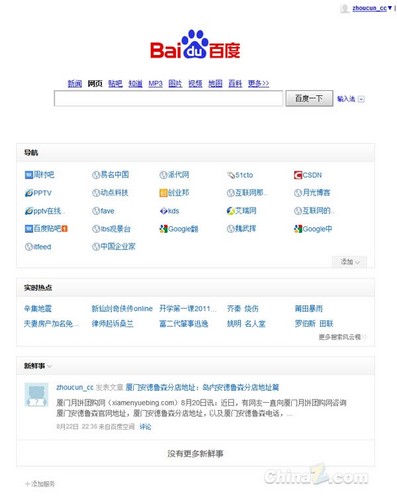This screenshot has height=500, width=397.
Task: Switch to the 知道 search tab
Action: 135,83
